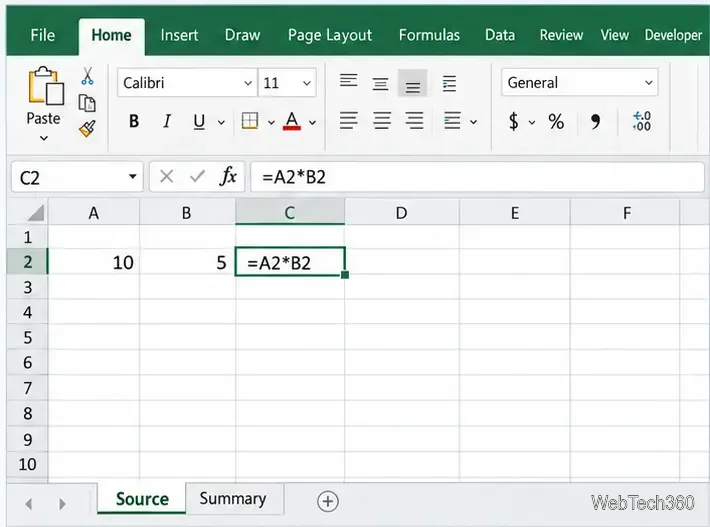Image resolution: width=710 pixels, height=527 pixels.
Task: Select the Home tab
Action: [x=111, y=35]
